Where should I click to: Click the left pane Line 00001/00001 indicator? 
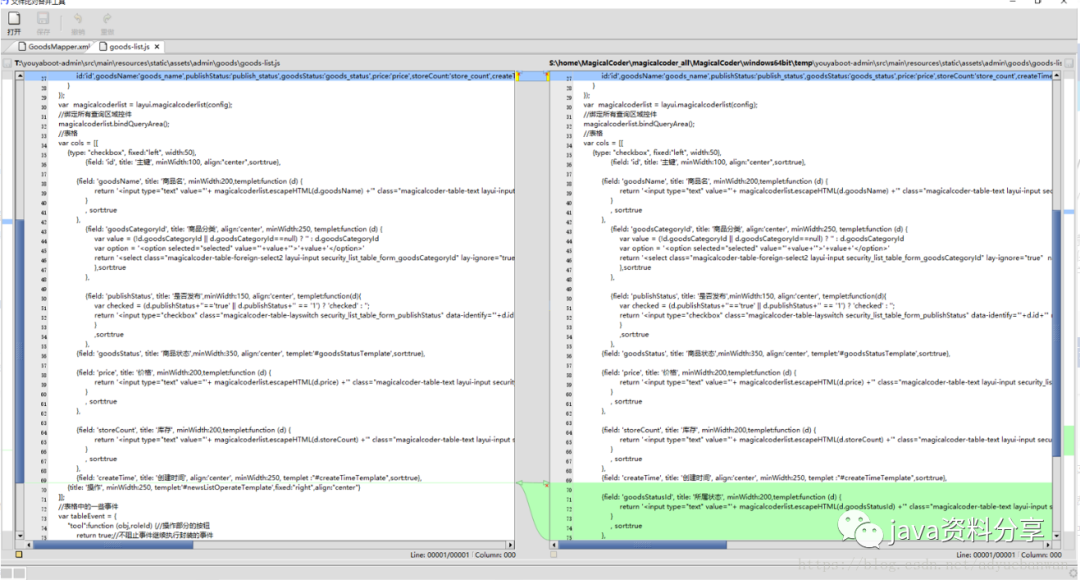pyautogui.click(x=439, y=555)
